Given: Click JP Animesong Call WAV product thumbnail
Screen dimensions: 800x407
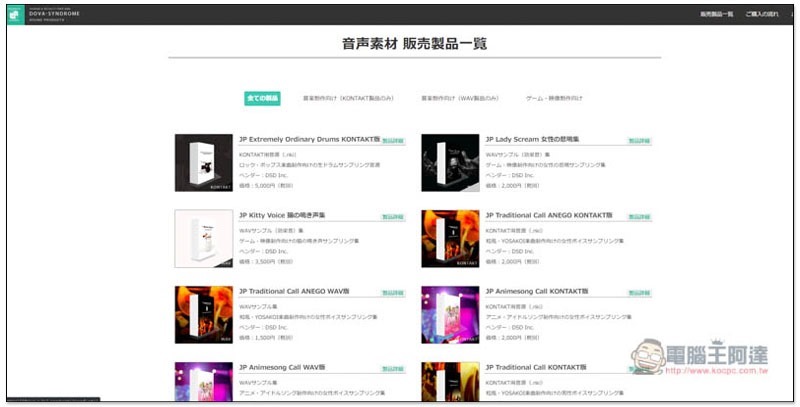Looking at the screenshot, I should pyautogui.click(x=203, y=380).
